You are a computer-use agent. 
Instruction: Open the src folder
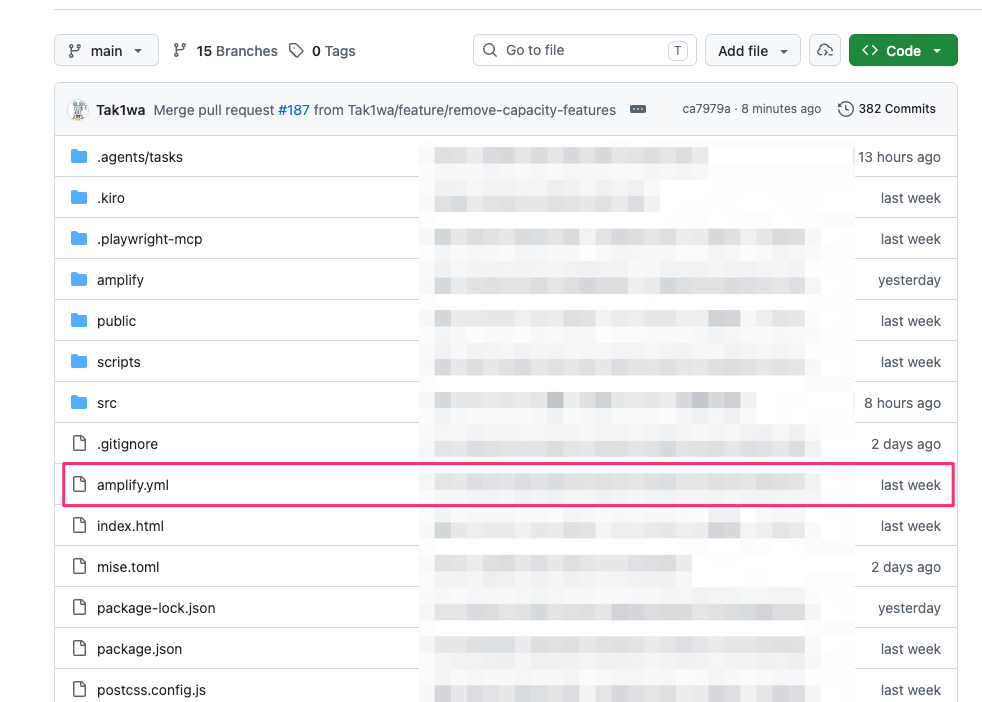tap(106, 403)
